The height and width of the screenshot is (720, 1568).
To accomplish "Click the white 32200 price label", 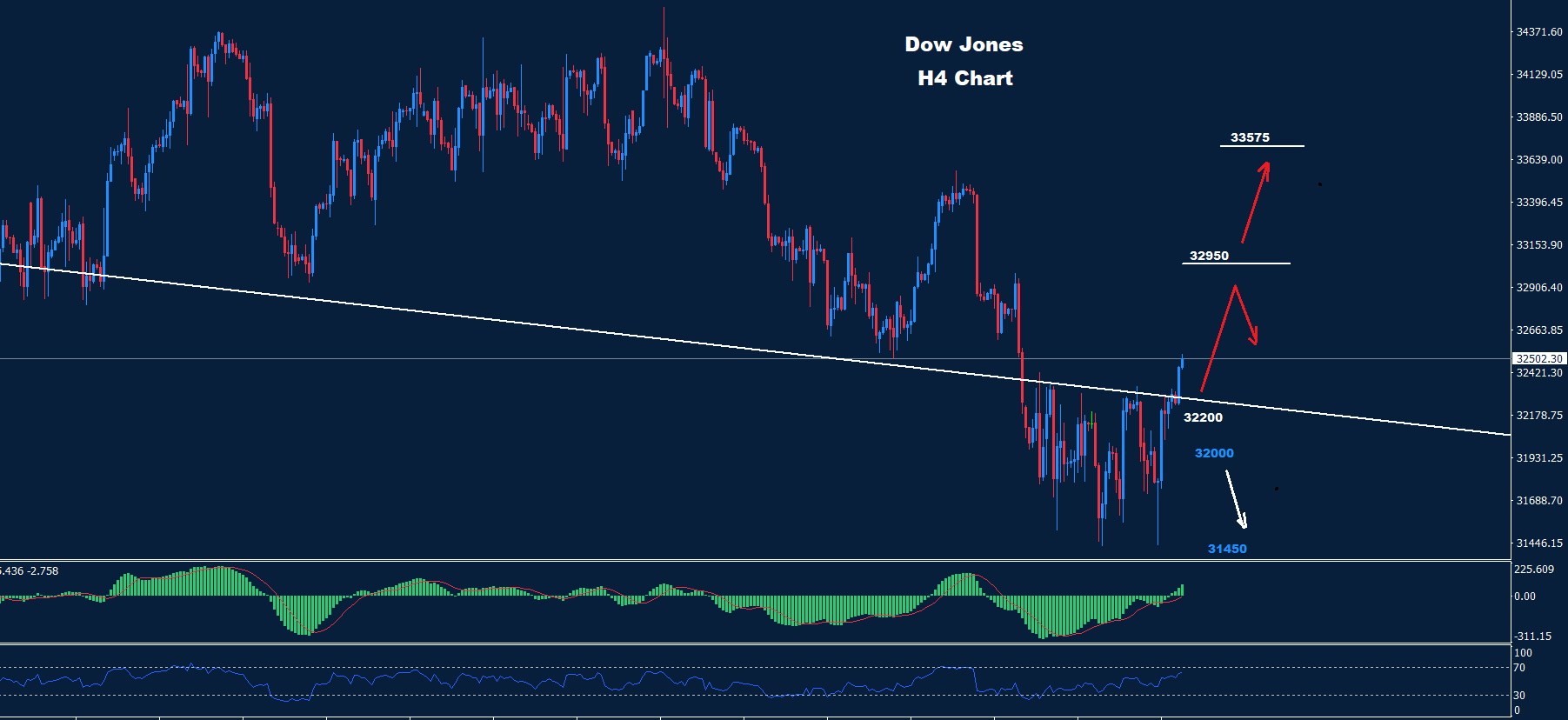I will [x=1203, y=417].
